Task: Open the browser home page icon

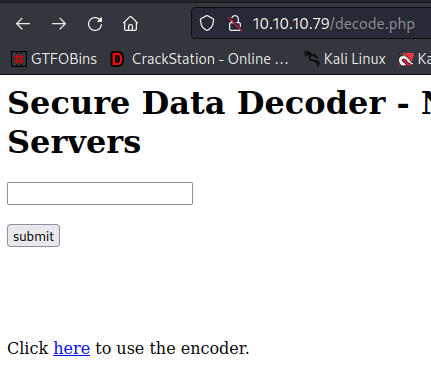Action: coord(130,24)
